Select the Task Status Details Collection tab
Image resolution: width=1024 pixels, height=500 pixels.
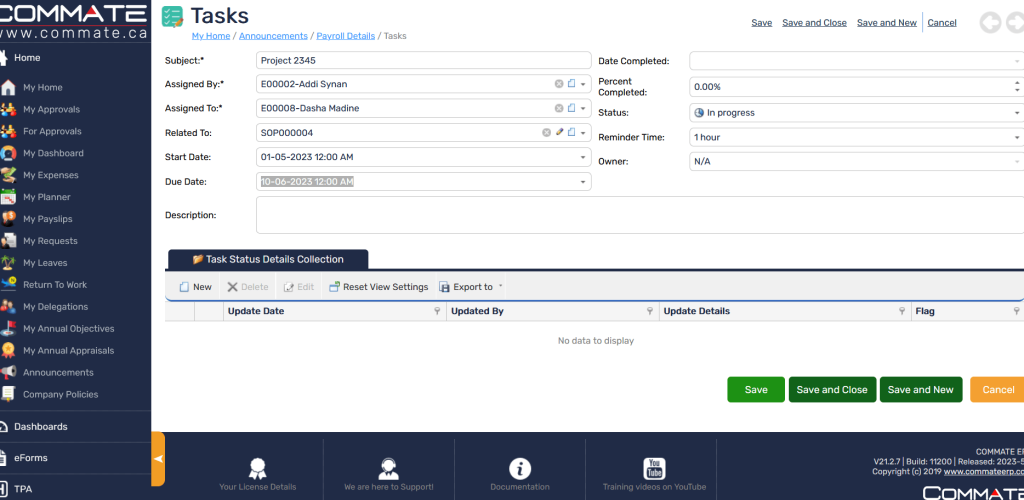point(268,259)
